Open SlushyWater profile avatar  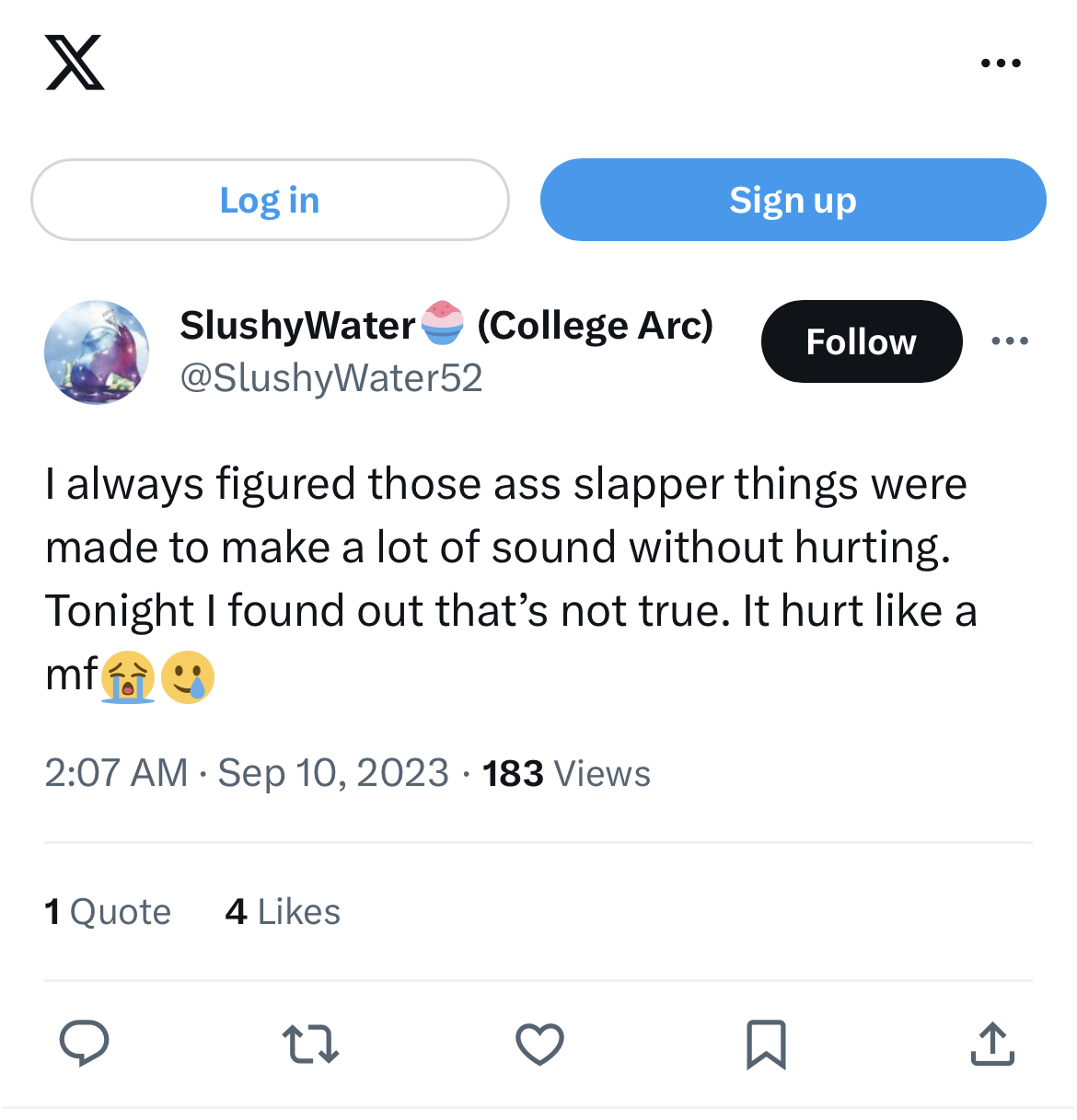pos(97,352)
